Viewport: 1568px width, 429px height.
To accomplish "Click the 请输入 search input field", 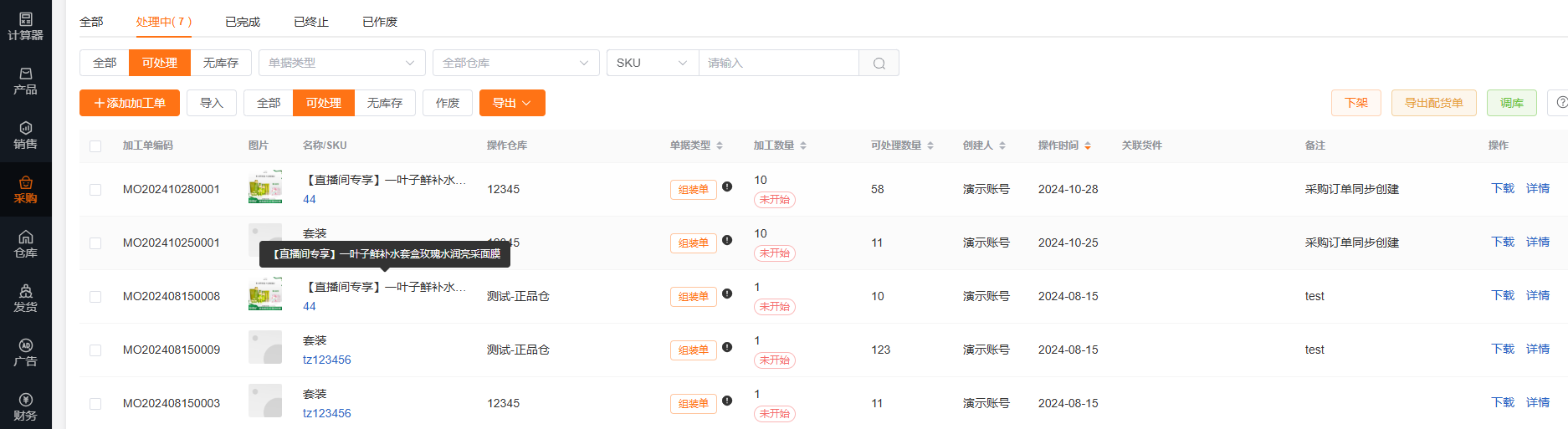I will pos(778,63).
